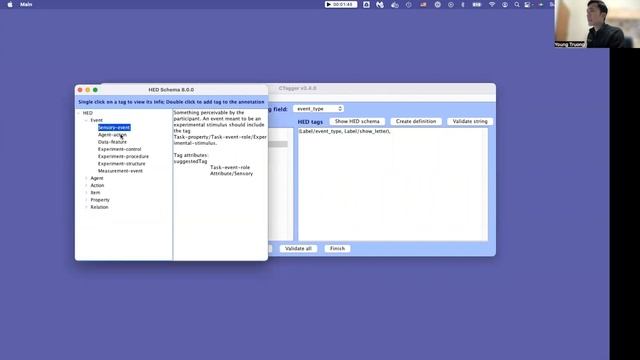Select the Agent-action tag
Screen dimensions: 640x360
pyautogui.click(x=112, y=135)
